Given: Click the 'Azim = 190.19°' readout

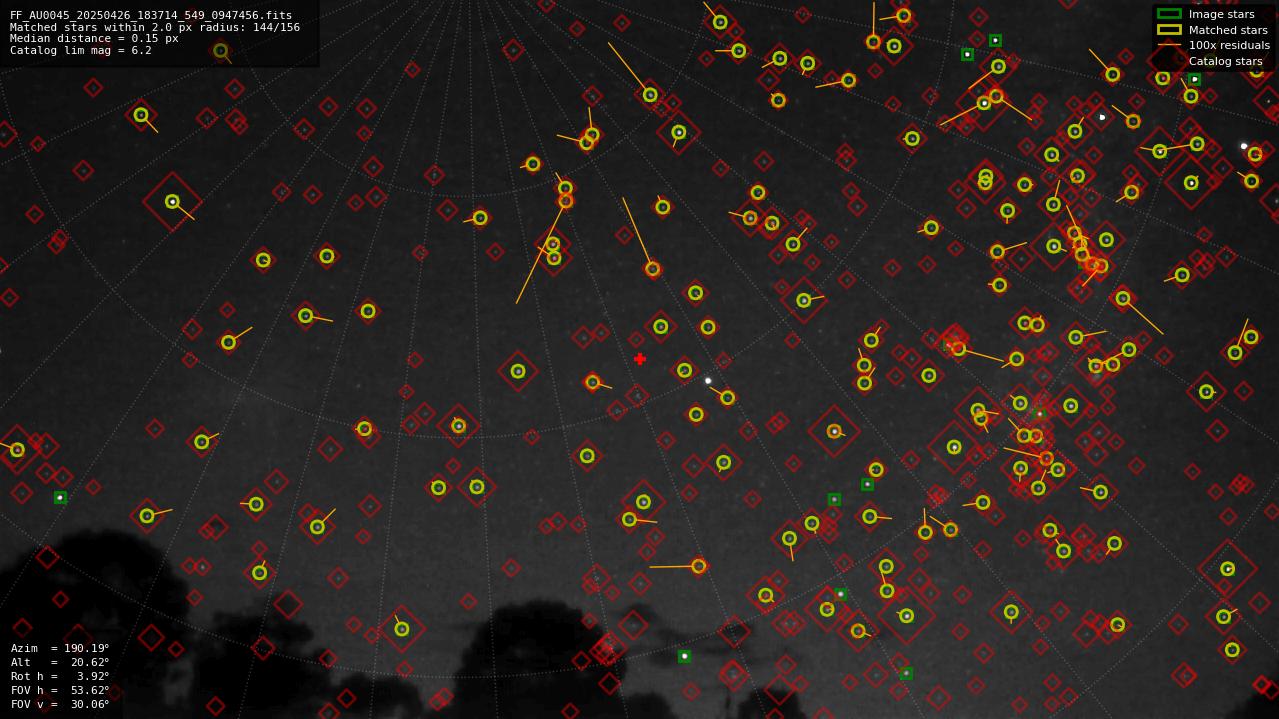Looking at the screenshot, I should (60, 648).
